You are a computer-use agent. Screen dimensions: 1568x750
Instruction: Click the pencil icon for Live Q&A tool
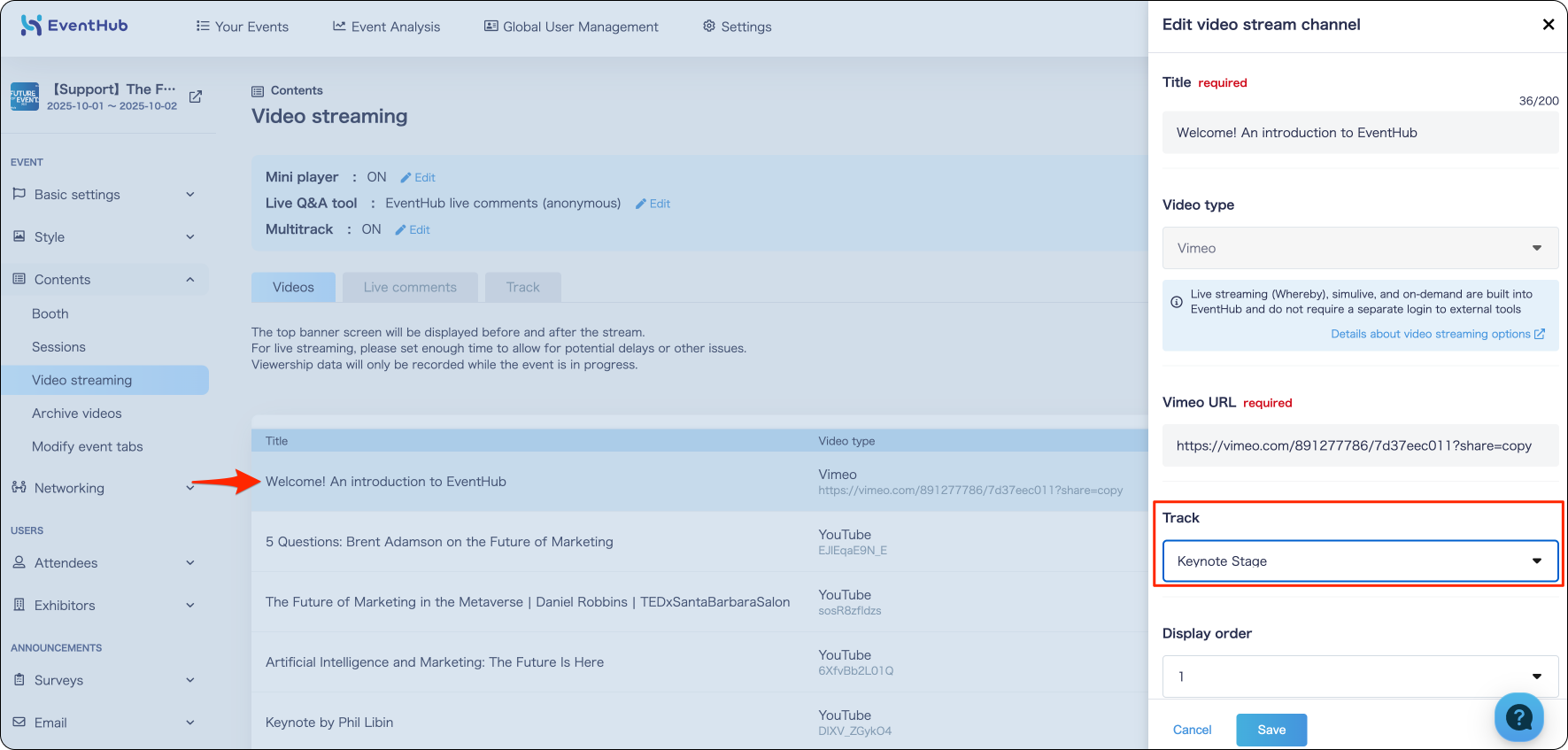(x=641, y=204)
